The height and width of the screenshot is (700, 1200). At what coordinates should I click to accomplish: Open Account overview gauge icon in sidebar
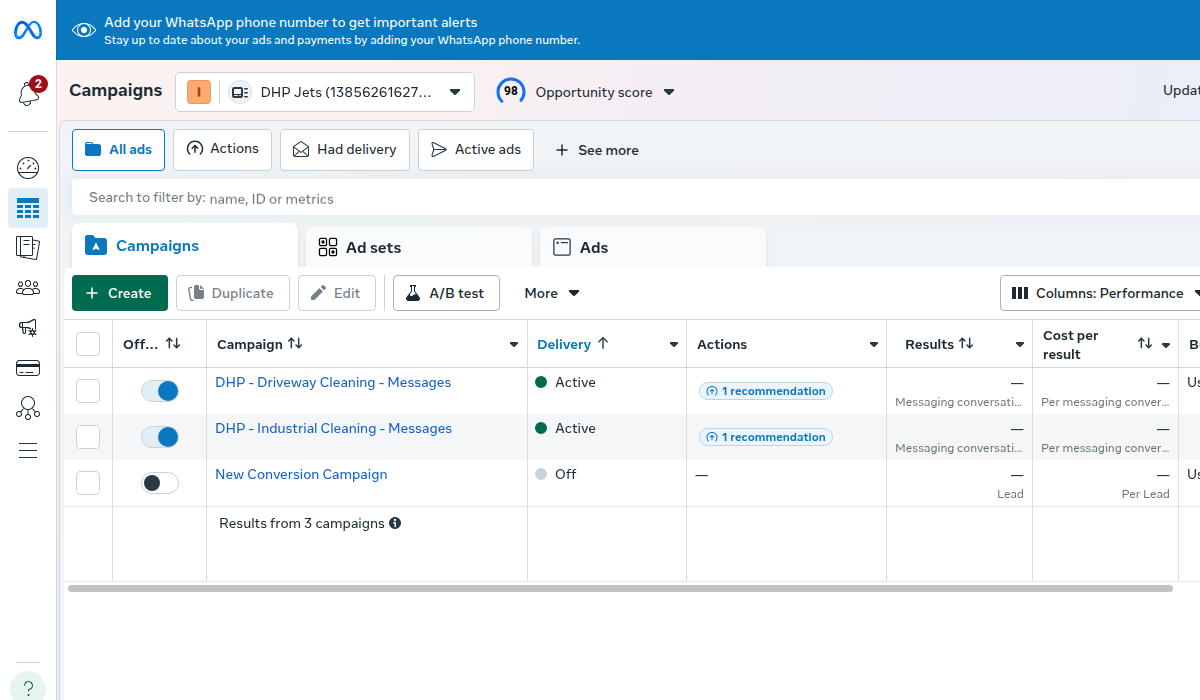coord(28,167)
